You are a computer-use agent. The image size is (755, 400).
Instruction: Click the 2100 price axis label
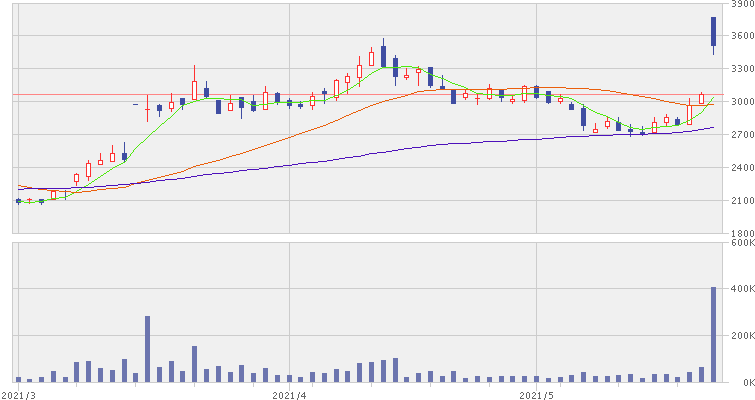pyautogui.click(x=742, y=201)
